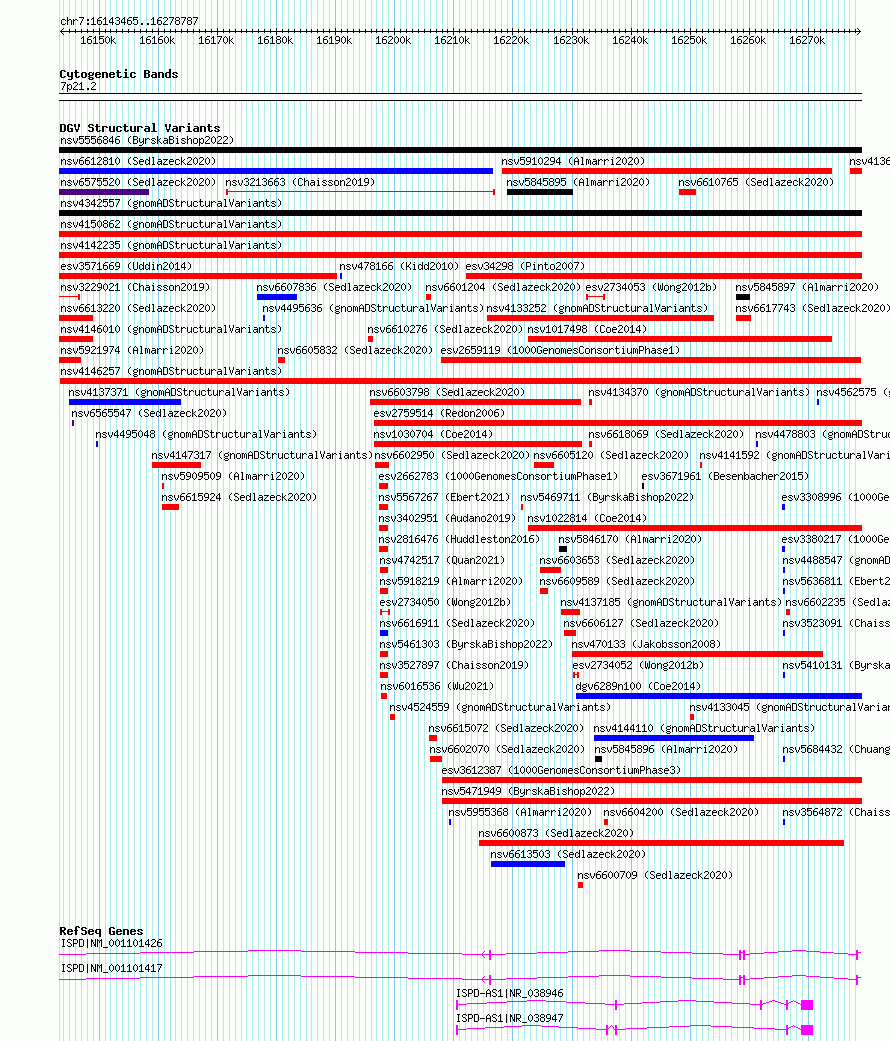Click esv3571669 (Uddin2014) variant label
This screenshot has width=890, height=1041.
tap(126, 266)
